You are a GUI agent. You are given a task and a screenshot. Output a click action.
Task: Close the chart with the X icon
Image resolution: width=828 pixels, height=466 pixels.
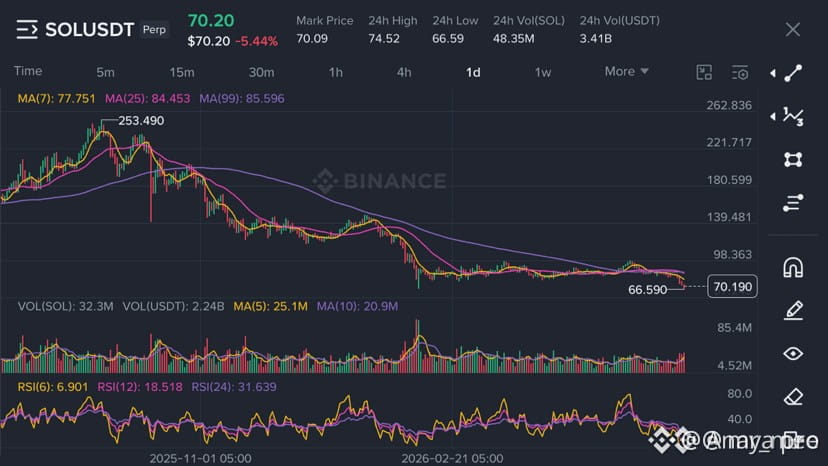tap(793, 30)
